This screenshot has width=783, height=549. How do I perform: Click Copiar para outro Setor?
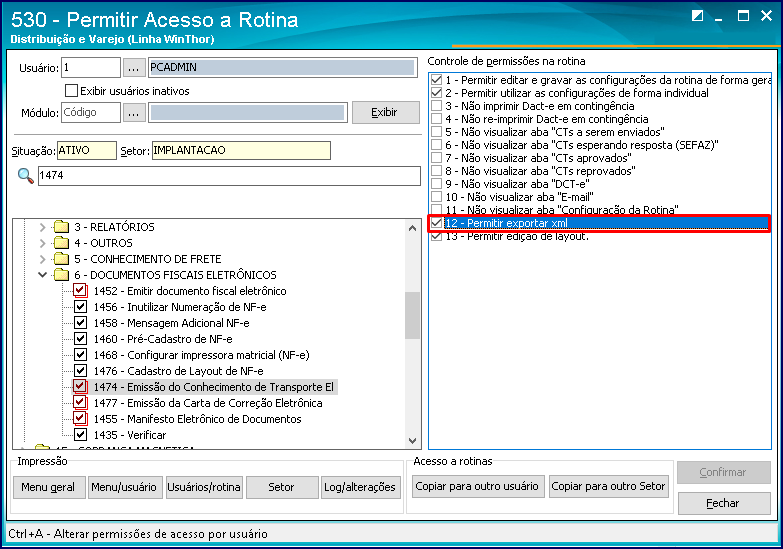608,486
